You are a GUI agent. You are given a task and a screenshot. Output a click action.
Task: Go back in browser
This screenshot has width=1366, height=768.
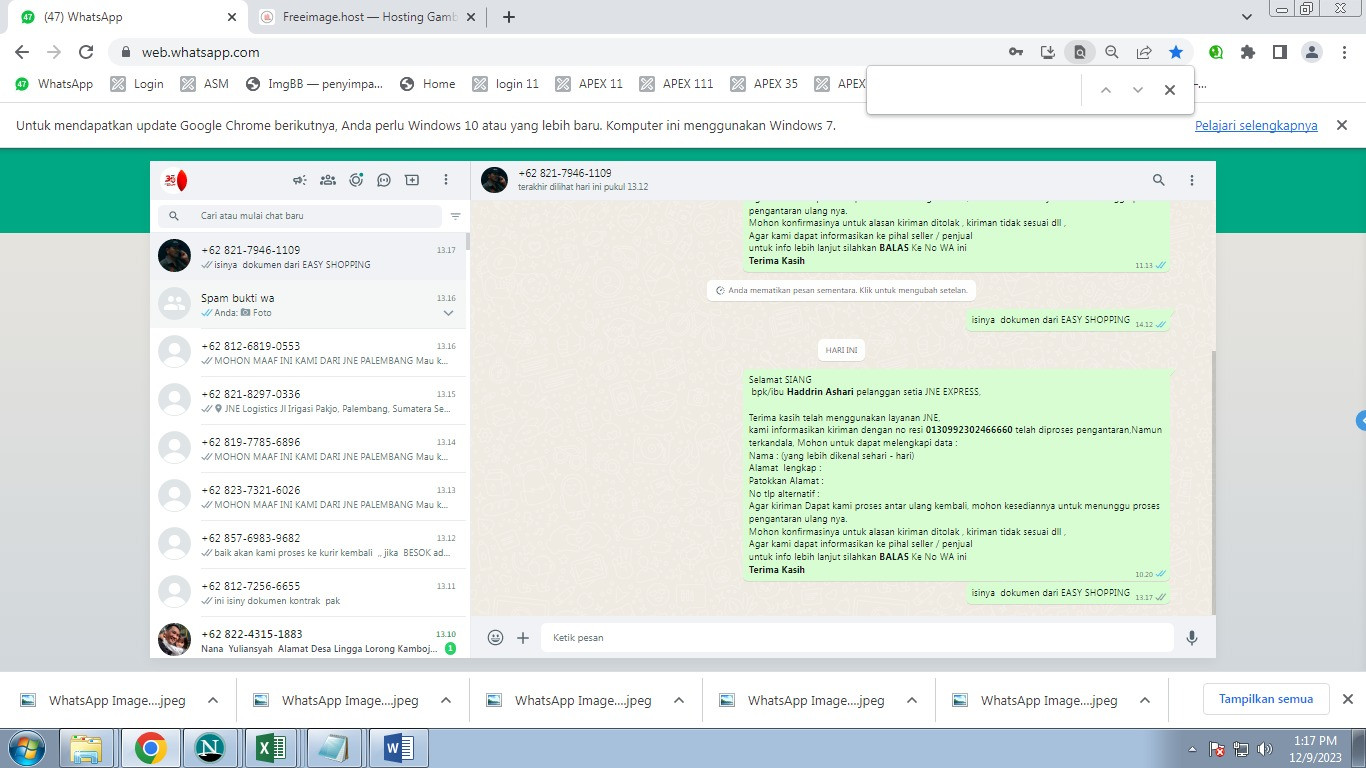[x=22, y=52]
